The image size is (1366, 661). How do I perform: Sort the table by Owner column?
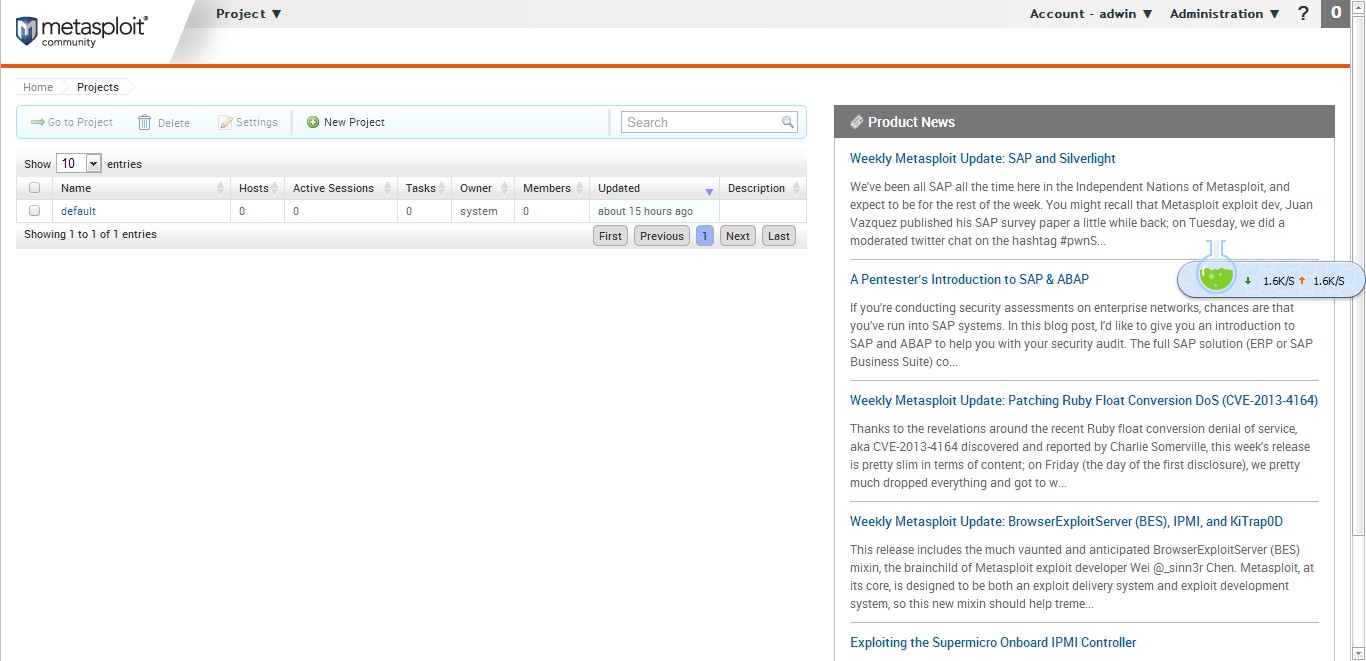point(483,188)
